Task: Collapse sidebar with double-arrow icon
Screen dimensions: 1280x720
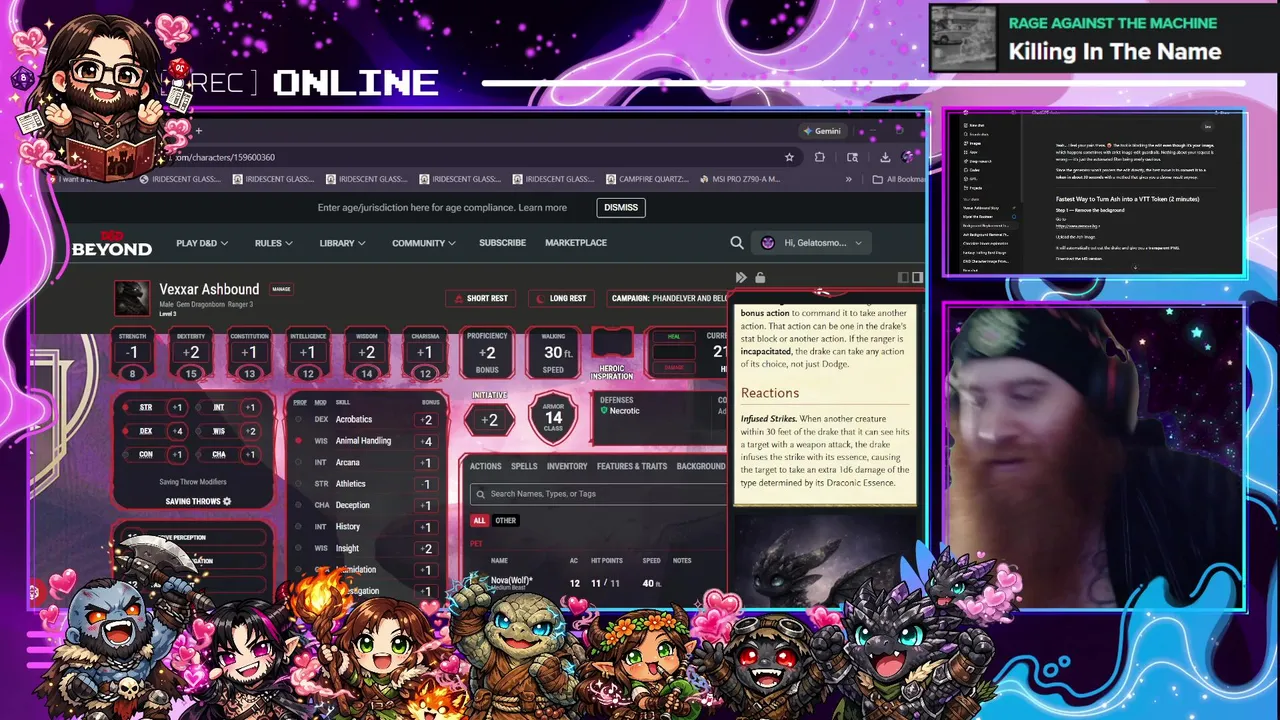Action: coord(741,277)
